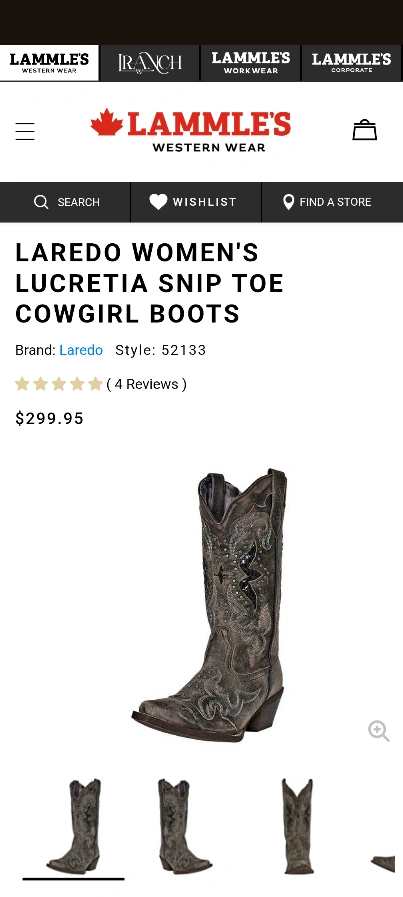Click the five-star rating icons
Viewport: 403px width, 897px height.
click(x=59, y=384)
